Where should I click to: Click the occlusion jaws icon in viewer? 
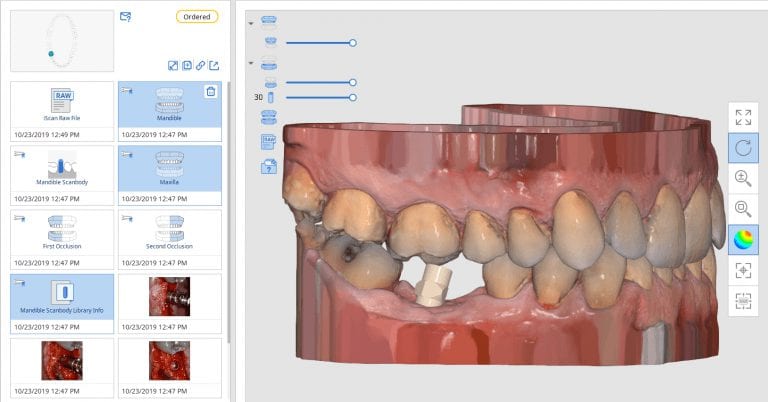point(268,118)
